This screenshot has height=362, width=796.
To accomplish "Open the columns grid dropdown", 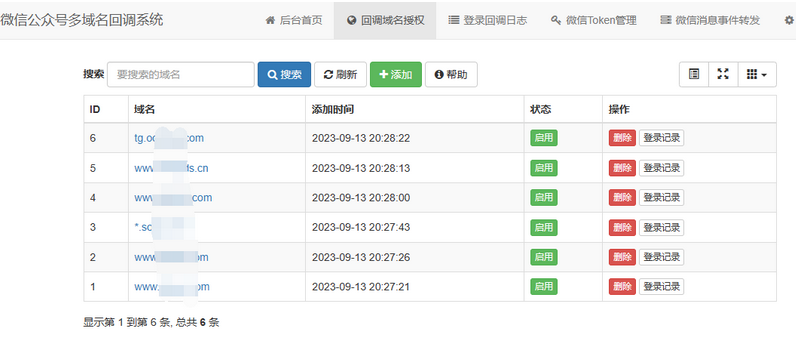I will (x=757, y=74).
